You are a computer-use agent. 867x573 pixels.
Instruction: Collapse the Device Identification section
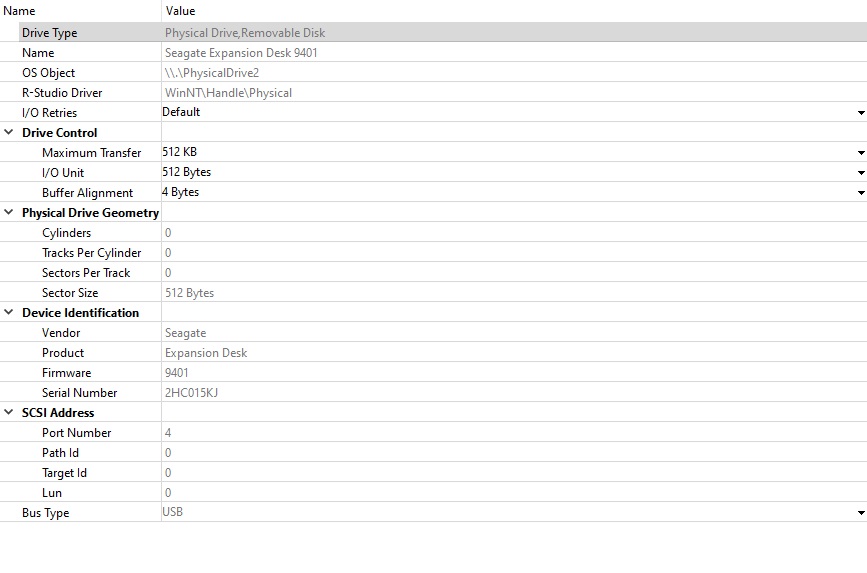pos(9,312)
